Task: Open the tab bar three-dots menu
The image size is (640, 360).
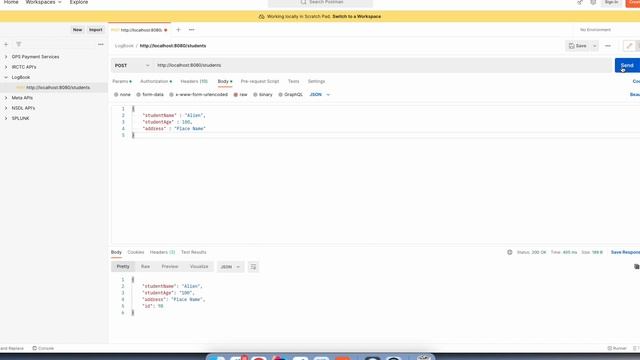Action: [x=191, y=30]
